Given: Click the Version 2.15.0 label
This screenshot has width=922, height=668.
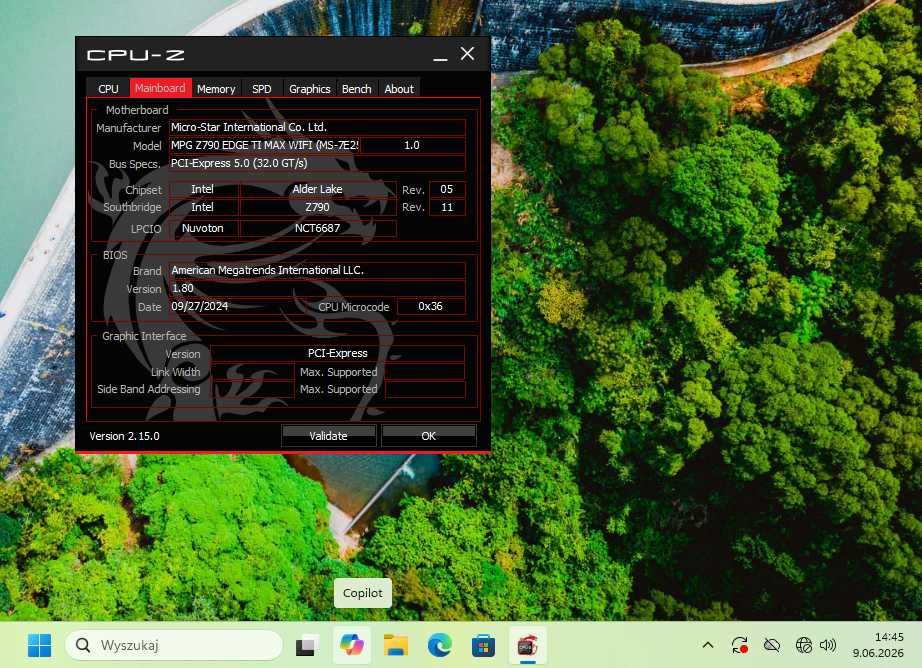Looking at the screenshot, I should point(124,436).
